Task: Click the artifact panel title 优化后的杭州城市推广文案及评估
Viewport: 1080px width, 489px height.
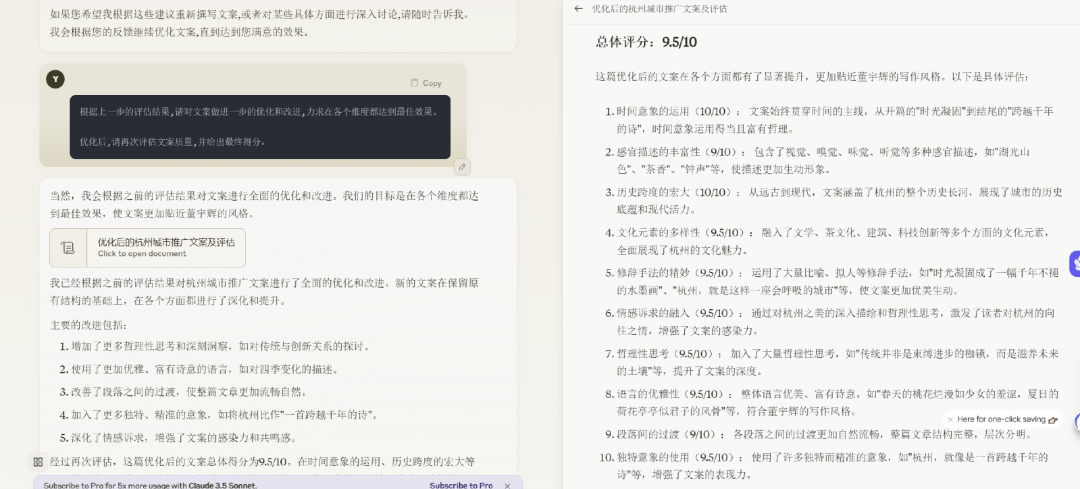Action: pos(659,9)
